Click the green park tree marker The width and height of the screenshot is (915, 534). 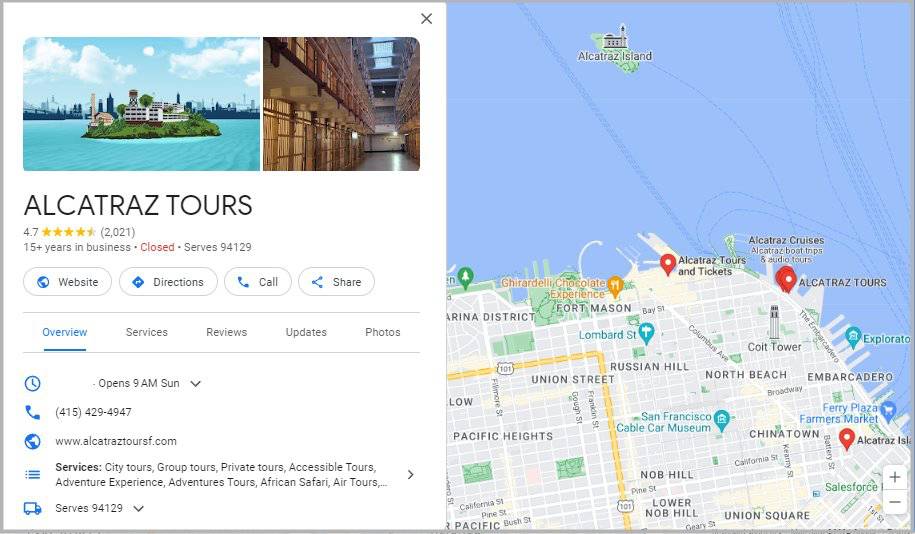coord(465,278)
